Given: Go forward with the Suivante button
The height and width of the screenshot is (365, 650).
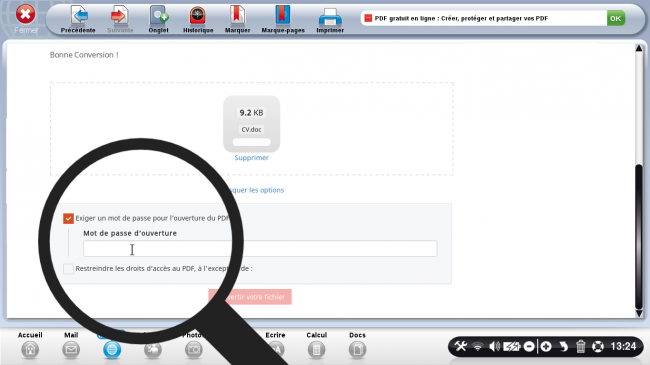Looking at the screenshot, I should (x=120, y=19).
